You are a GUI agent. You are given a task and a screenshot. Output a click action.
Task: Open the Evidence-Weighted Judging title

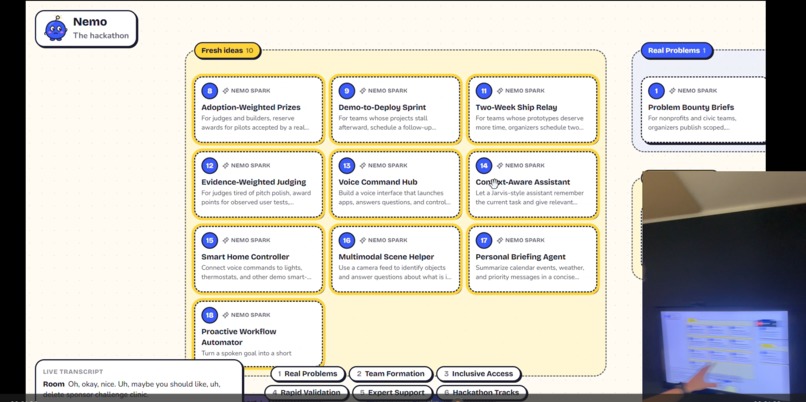pyautogui.click(x=253, y=182)
